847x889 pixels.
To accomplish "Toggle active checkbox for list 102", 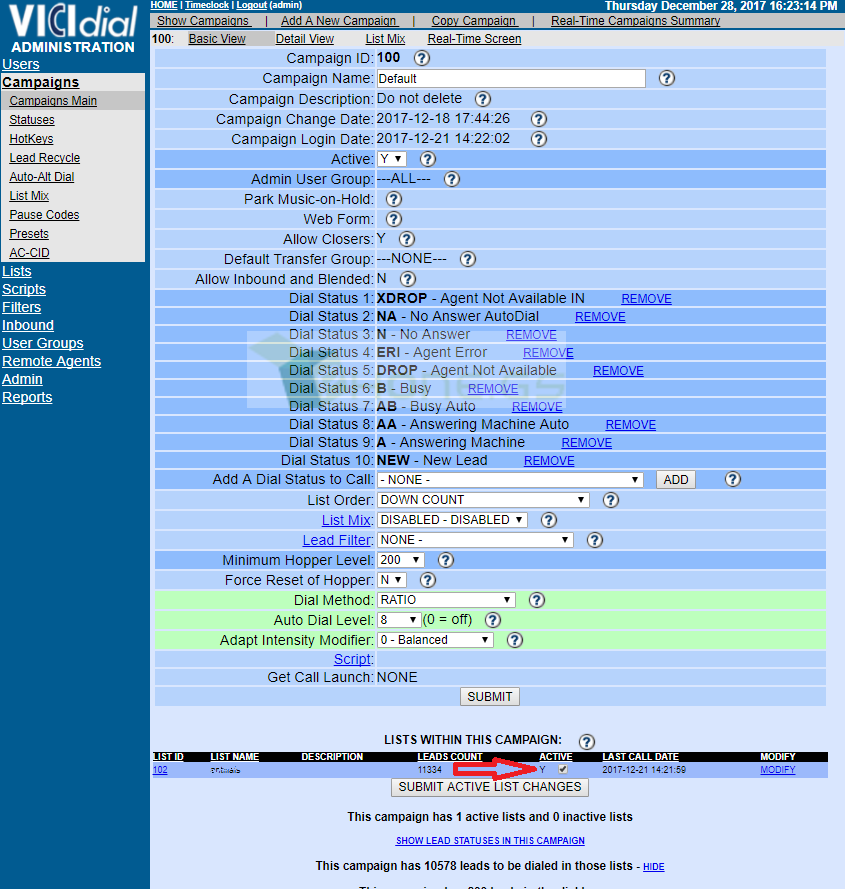I will tap(562, 769).
